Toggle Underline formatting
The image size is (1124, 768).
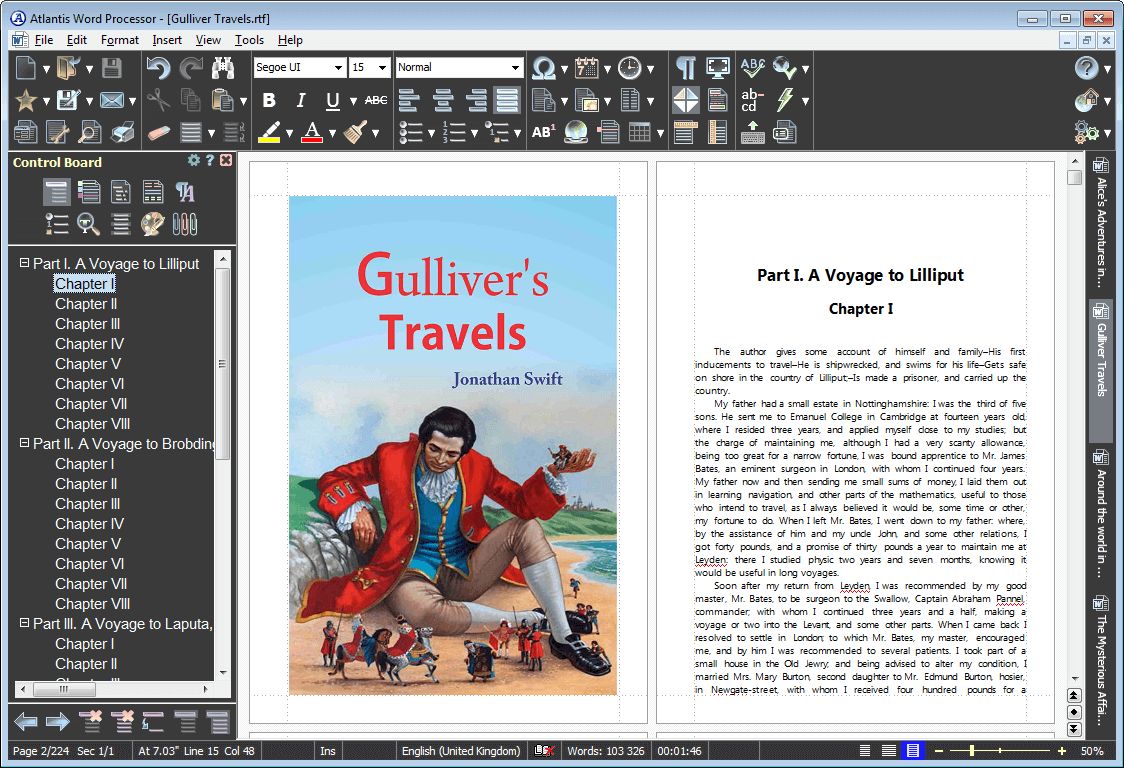click(x=333, y=100)
